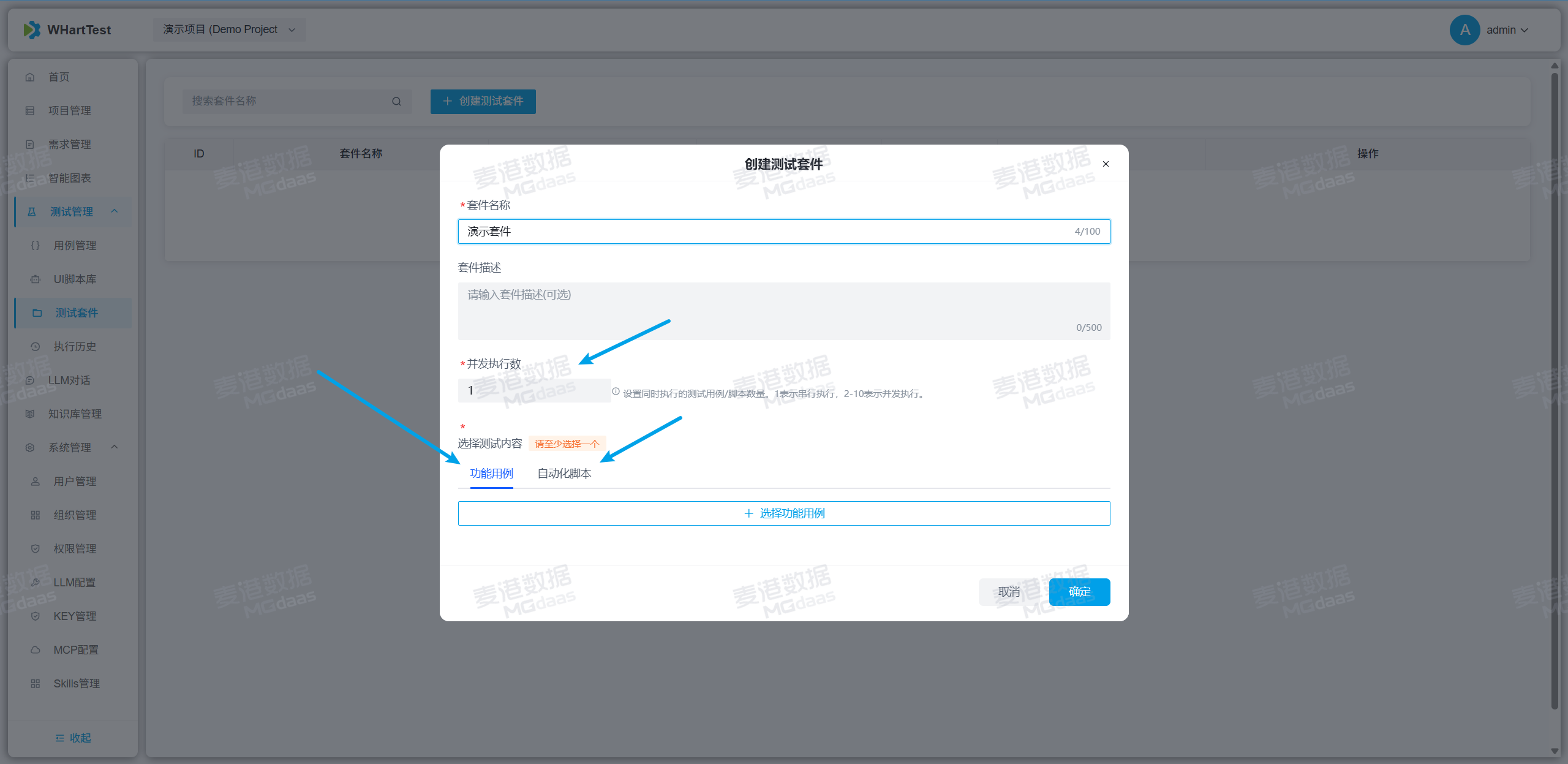Screen dimensions: 1568x764
Task: Click the info icon beside concurrency field
Action: click(616, 391)
